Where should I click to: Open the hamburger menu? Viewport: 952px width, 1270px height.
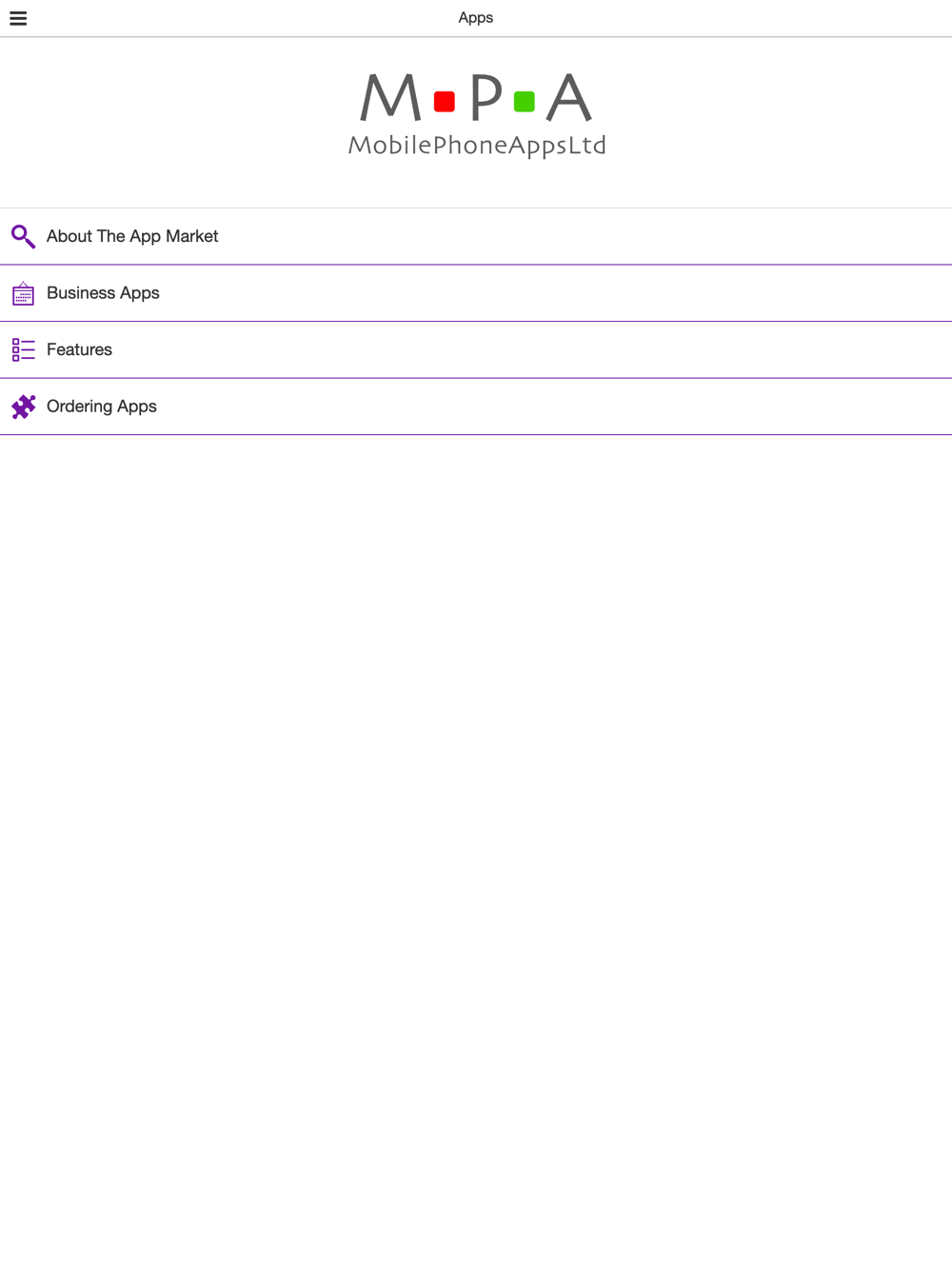18,18
